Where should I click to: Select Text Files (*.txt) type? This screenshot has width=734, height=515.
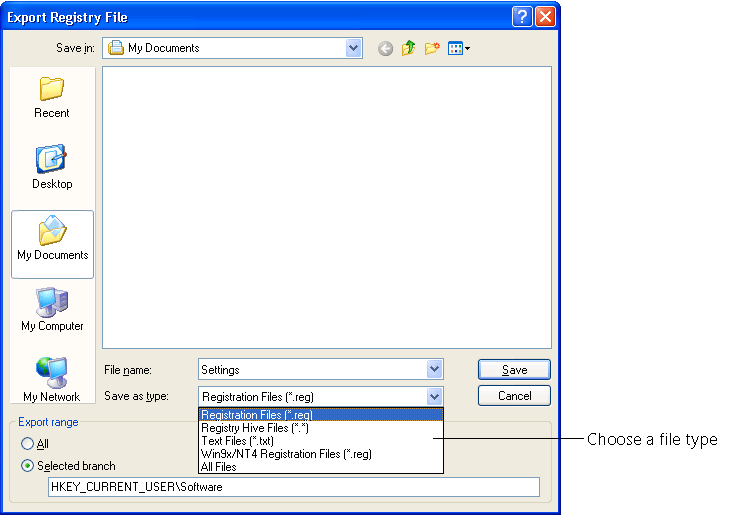321,441
